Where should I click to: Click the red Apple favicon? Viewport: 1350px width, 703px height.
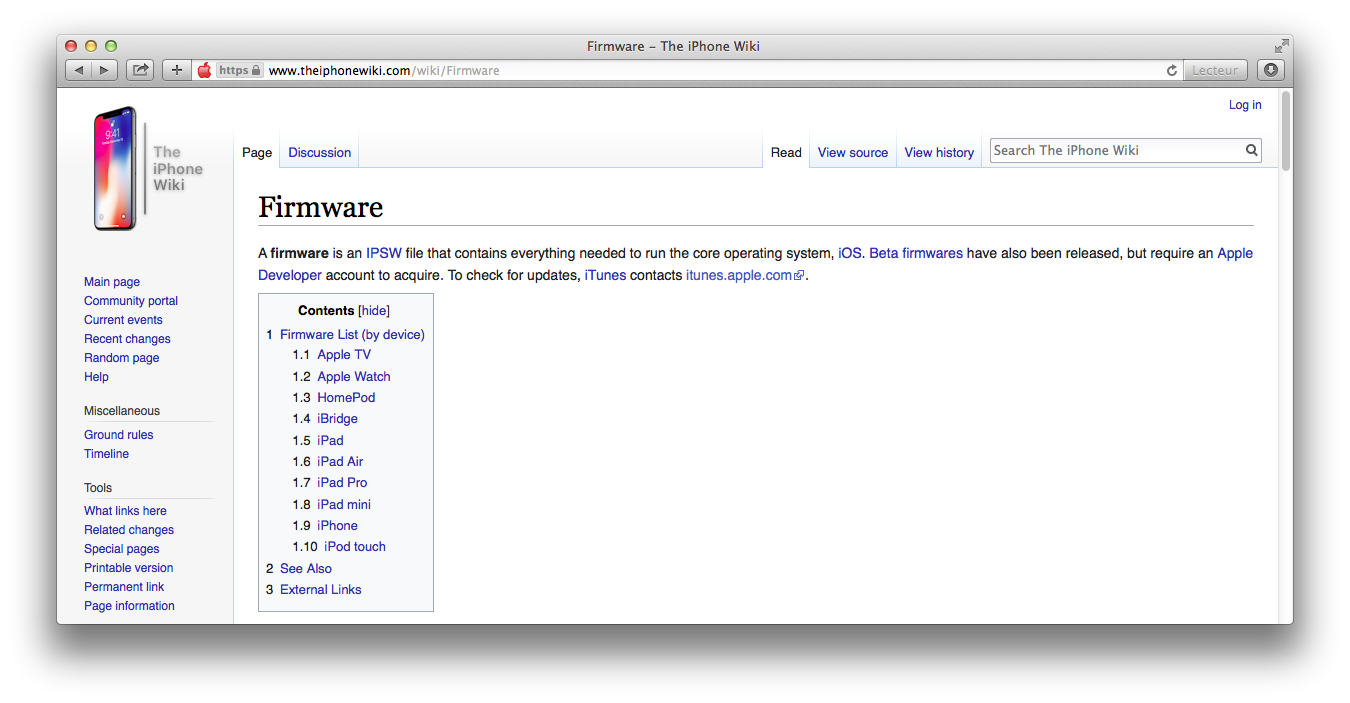coord(204,70)
